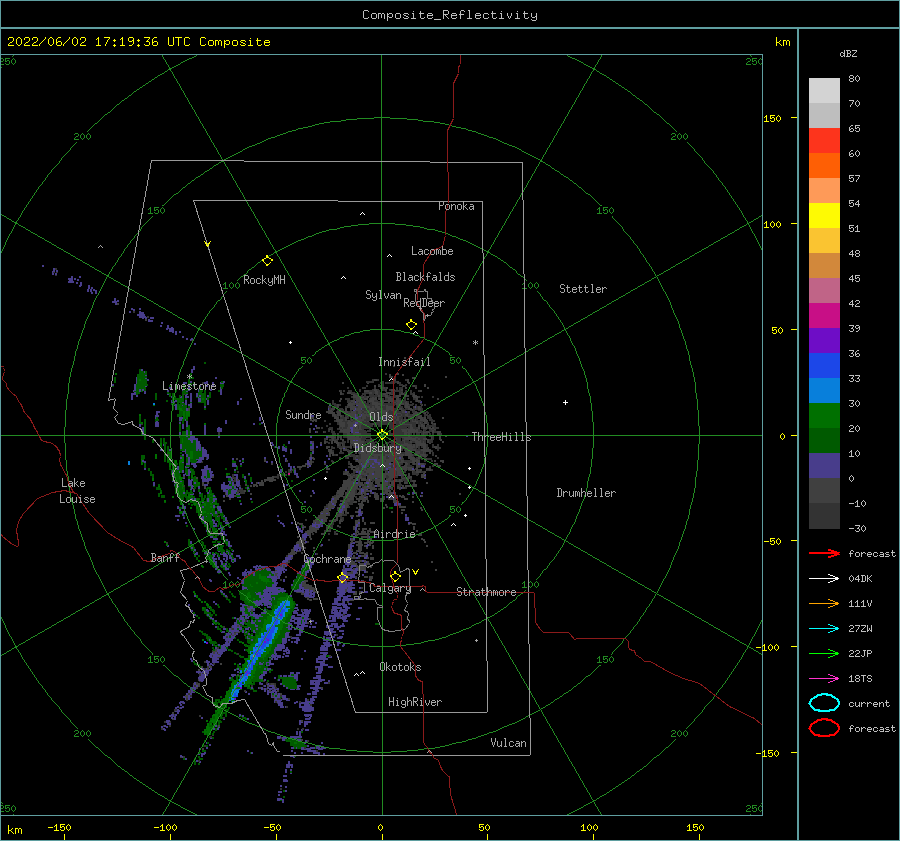Screen dimensions: 900x841
Task: Click the yellow diamond marker below RedDeer
Action: [412, 325]
